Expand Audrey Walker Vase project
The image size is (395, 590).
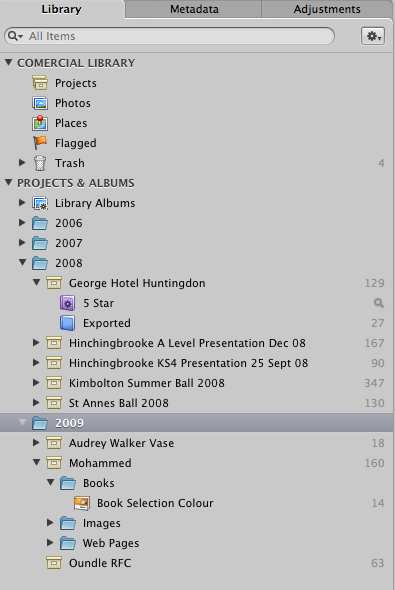[x=36, y=442]
